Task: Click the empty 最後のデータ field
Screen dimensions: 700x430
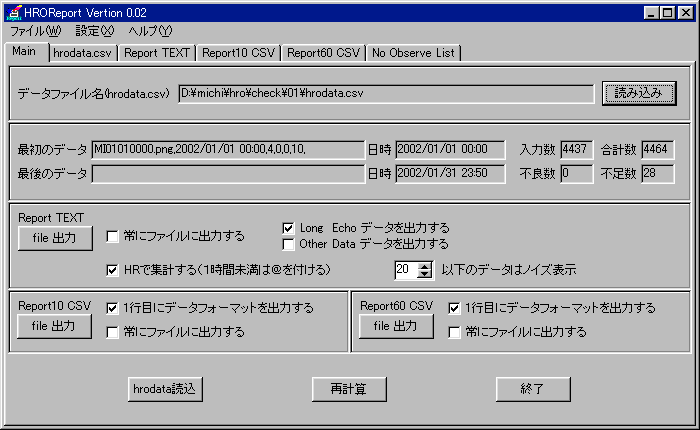Action: click(228, 174)
